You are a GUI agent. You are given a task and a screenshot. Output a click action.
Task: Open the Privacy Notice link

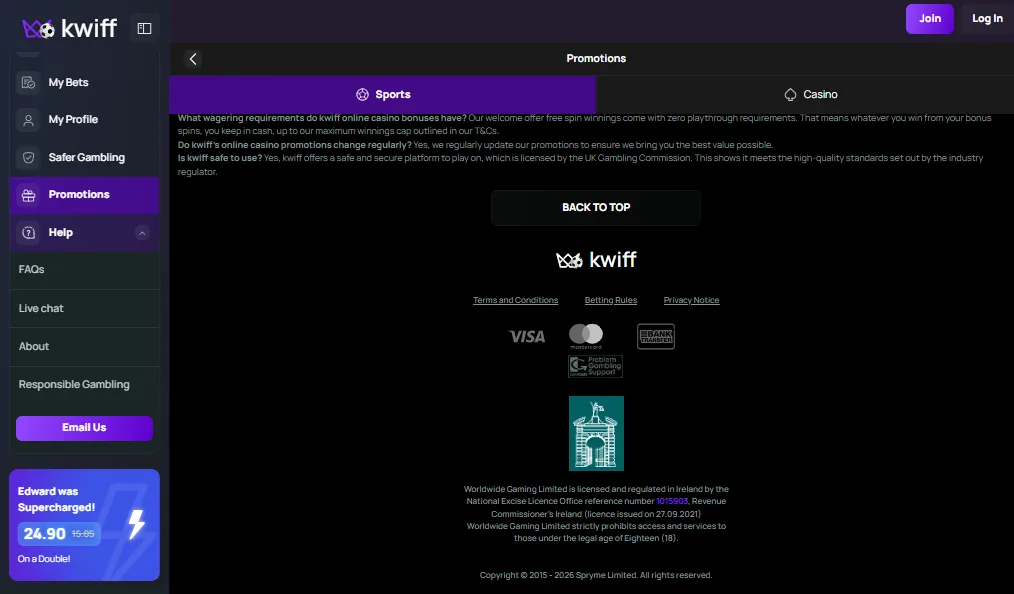(x=691, y=300)
